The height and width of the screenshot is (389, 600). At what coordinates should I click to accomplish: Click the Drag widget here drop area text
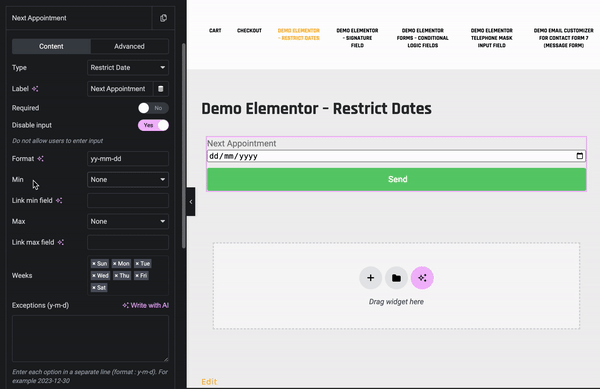(x=396, y=302)
